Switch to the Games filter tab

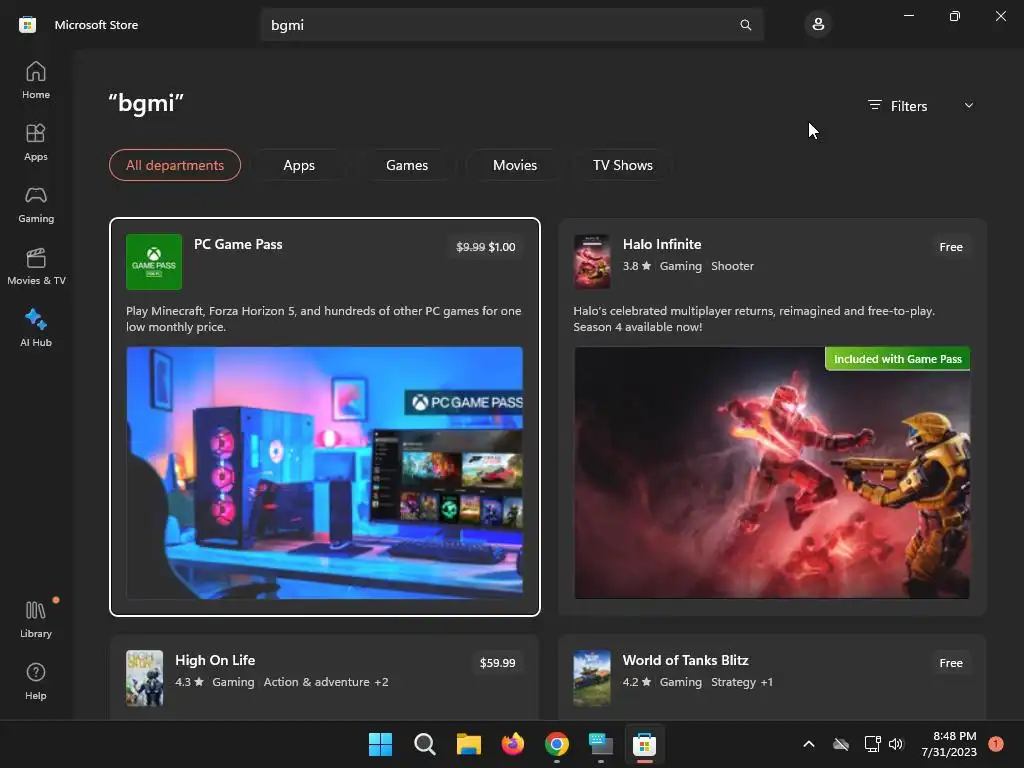click(x=407, y=165)
